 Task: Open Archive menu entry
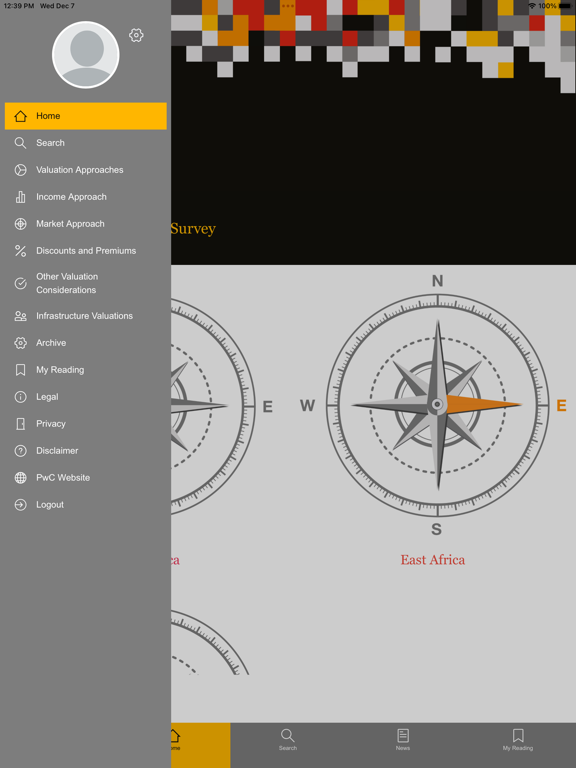[x=86, y=343]
